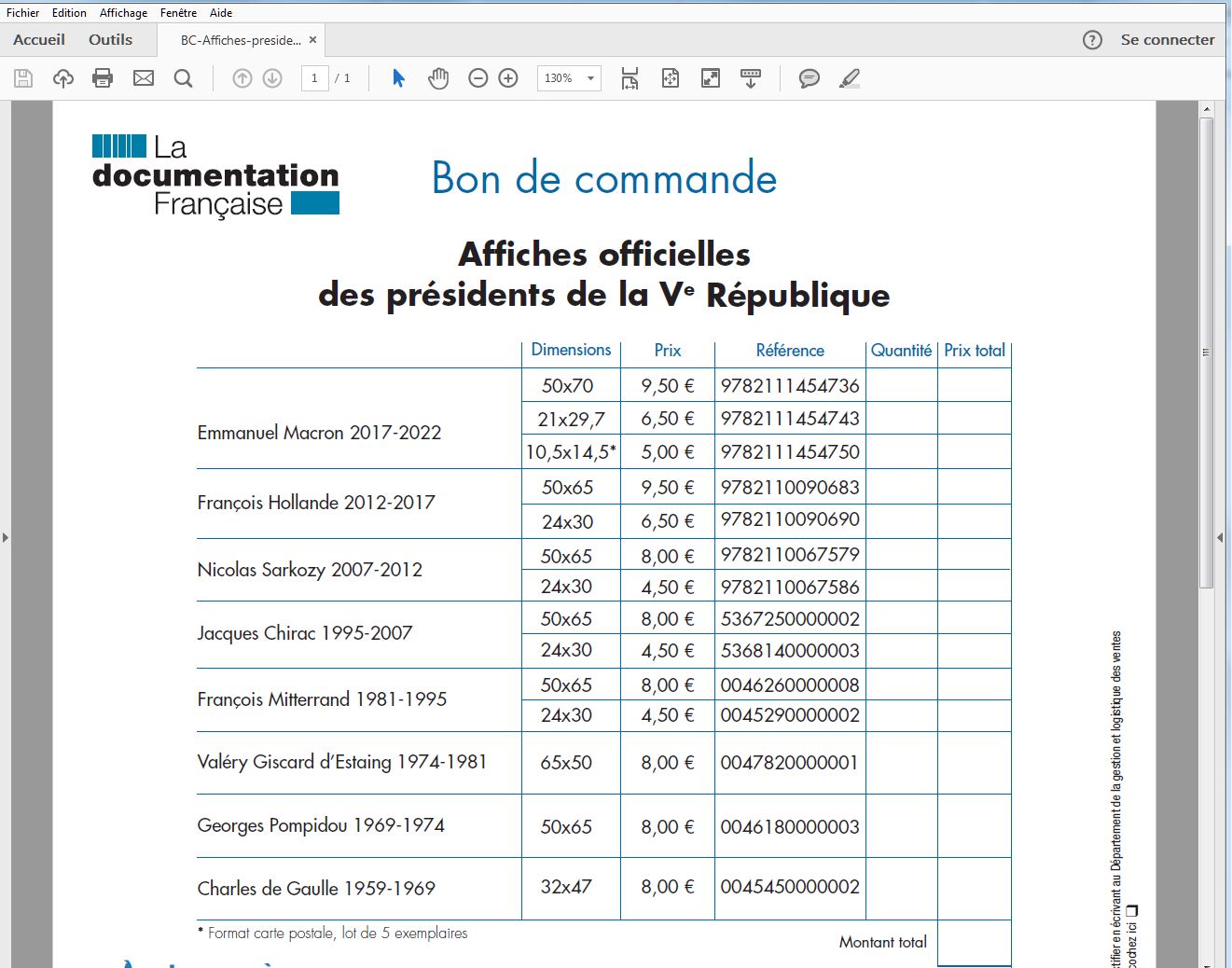Click the 'Montant total' label

883,942
